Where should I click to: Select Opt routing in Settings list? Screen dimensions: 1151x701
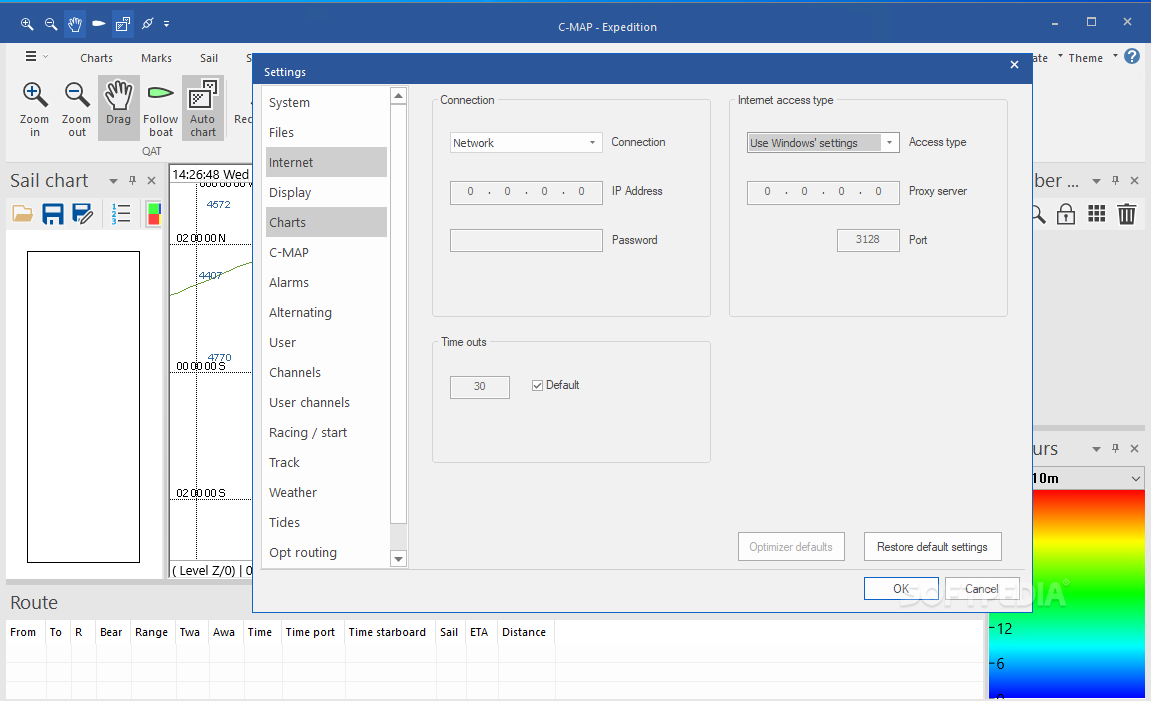tap(326, 553)
